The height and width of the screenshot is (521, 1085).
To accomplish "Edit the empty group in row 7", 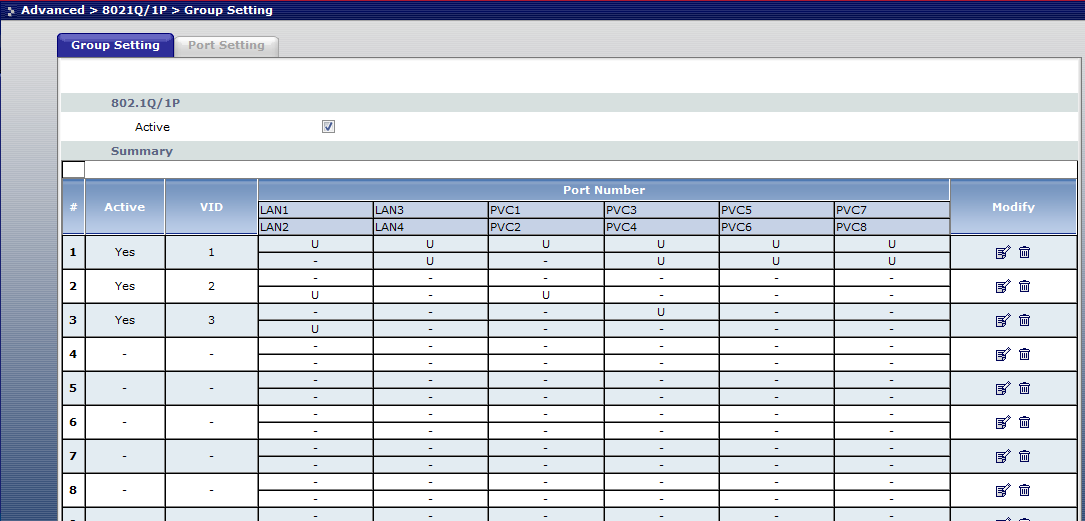I will [x=1003, y=456].
